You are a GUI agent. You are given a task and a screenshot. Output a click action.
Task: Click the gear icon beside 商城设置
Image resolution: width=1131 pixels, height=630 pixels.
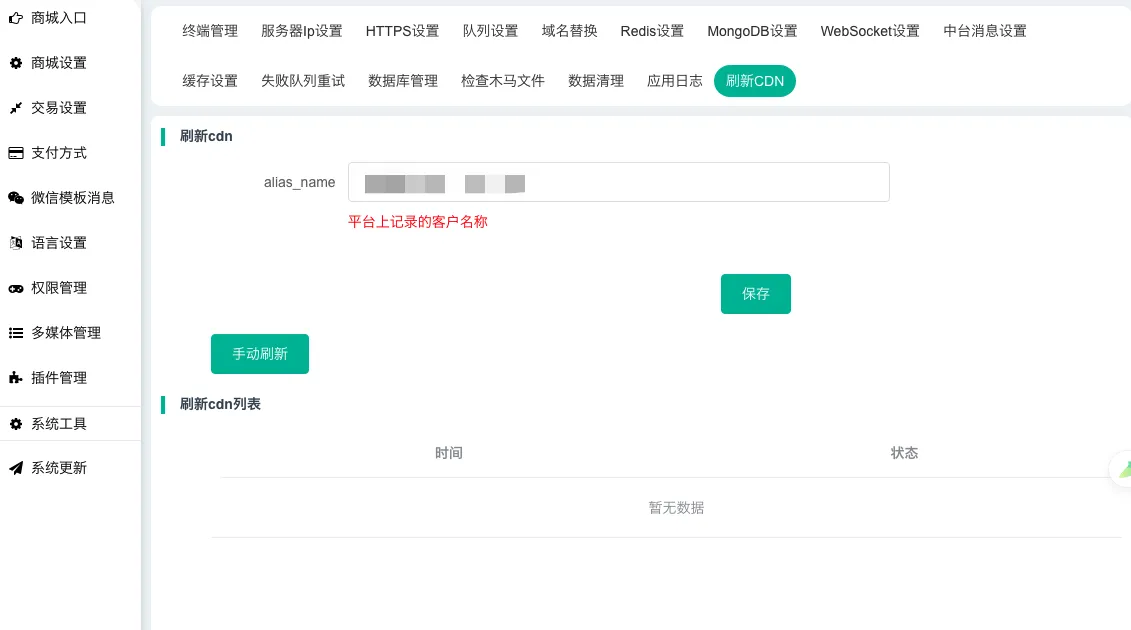coord(16,63)
